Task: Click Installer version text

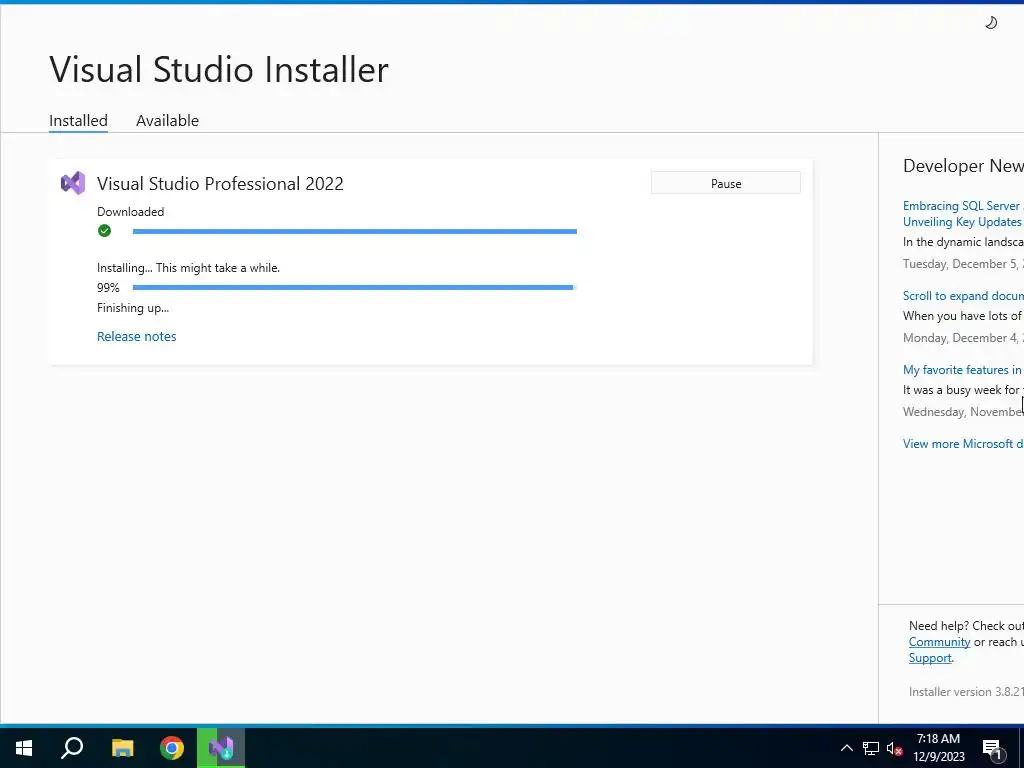Action: pyautogui.click(x=966, y=692)
